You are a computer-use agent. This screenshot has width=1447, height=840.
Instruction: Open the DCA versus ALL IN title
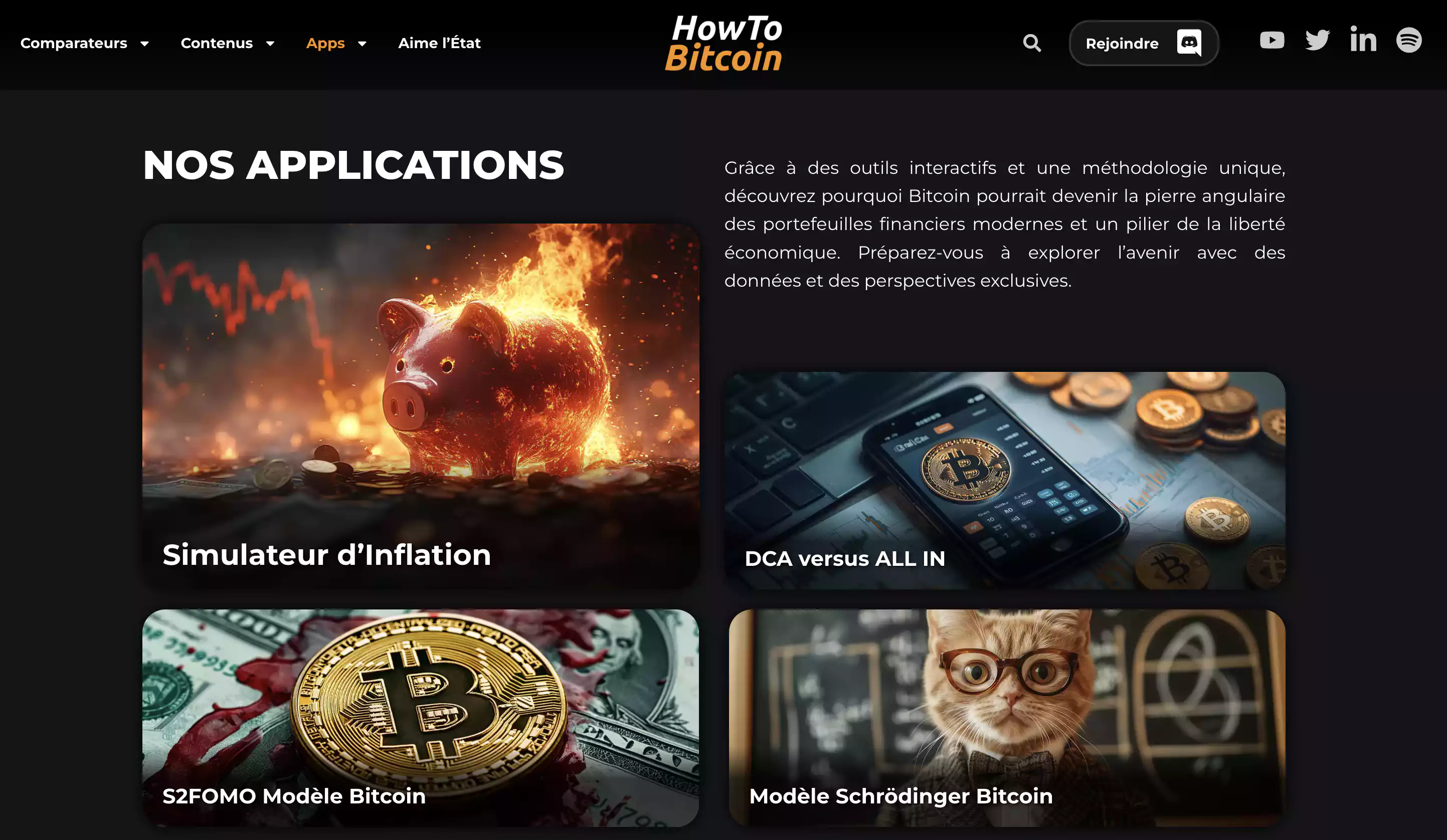(845, 559)
